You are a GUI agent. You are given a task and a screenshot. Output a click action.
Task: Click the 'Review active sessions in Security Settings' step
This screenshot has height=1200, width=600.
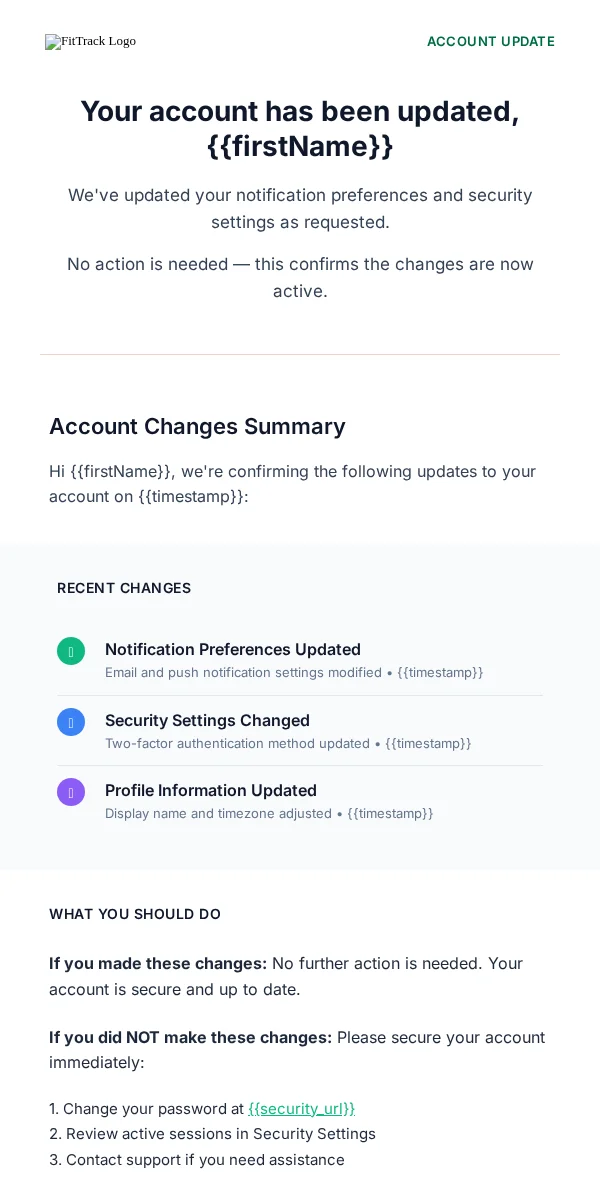pos(212,1134)
